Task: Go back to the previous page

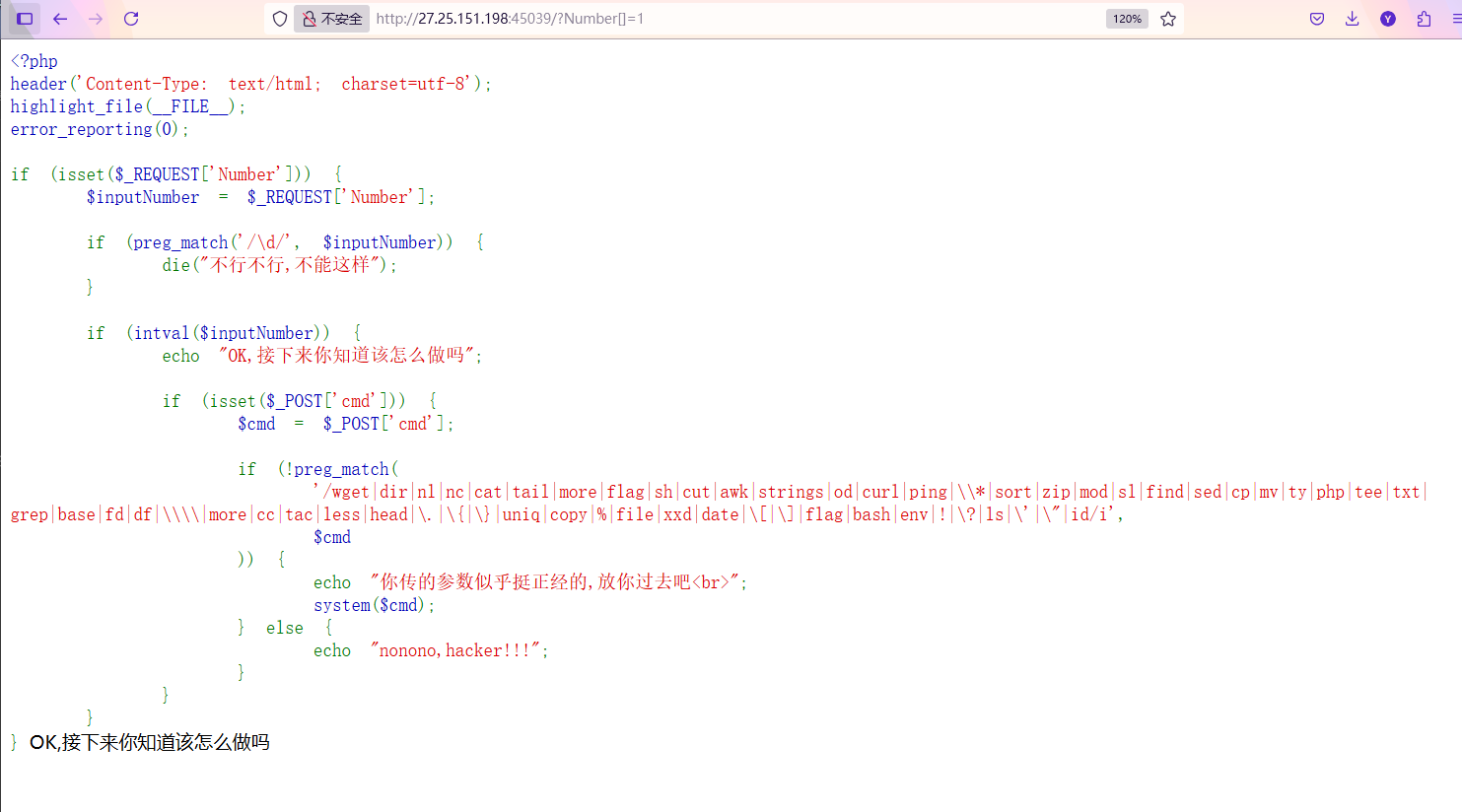Action: click(x=60, y=19)
